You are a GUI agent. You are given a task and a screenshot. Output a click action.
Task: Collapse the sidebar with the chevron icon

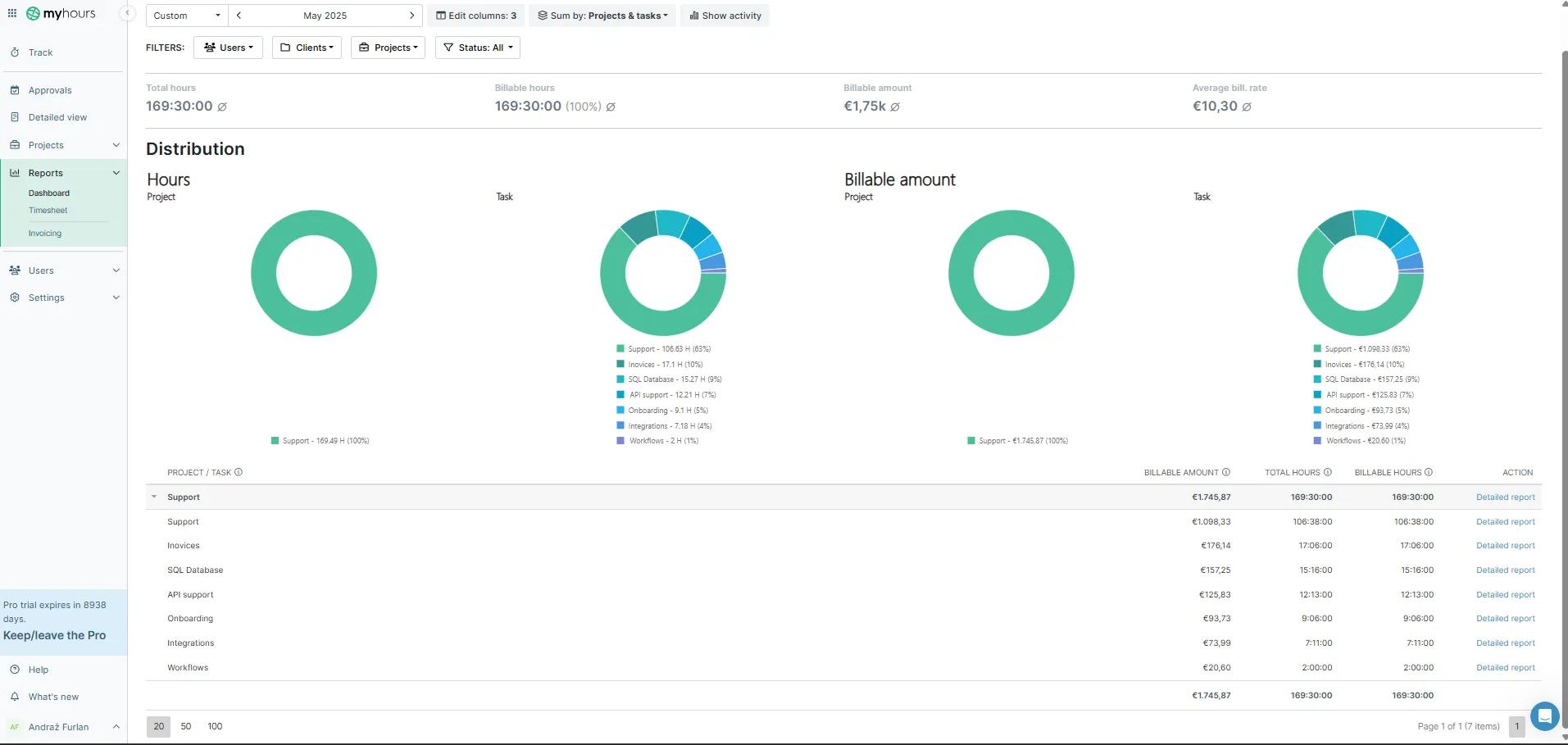pos(127,13)
